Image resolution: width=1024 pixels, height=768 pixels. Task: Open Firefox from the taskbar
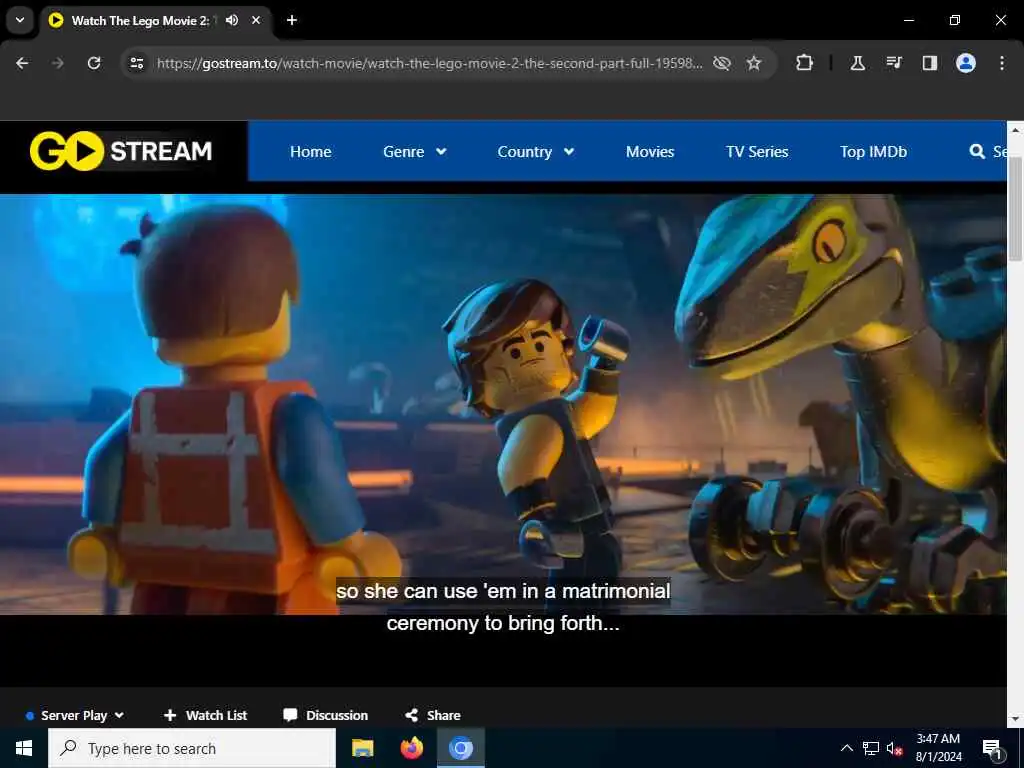pos(411,748)
